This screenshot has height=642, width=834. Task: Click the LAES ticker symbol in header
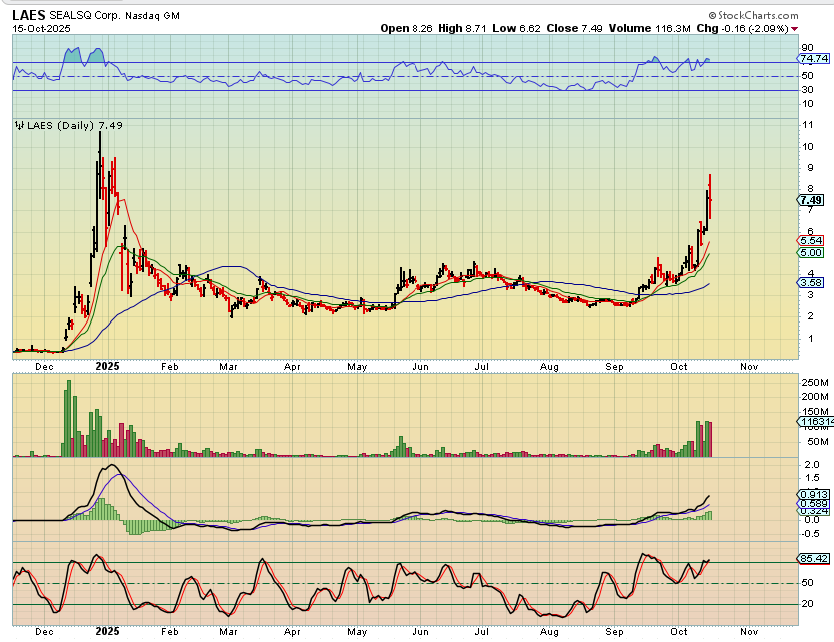coord(29,15)
